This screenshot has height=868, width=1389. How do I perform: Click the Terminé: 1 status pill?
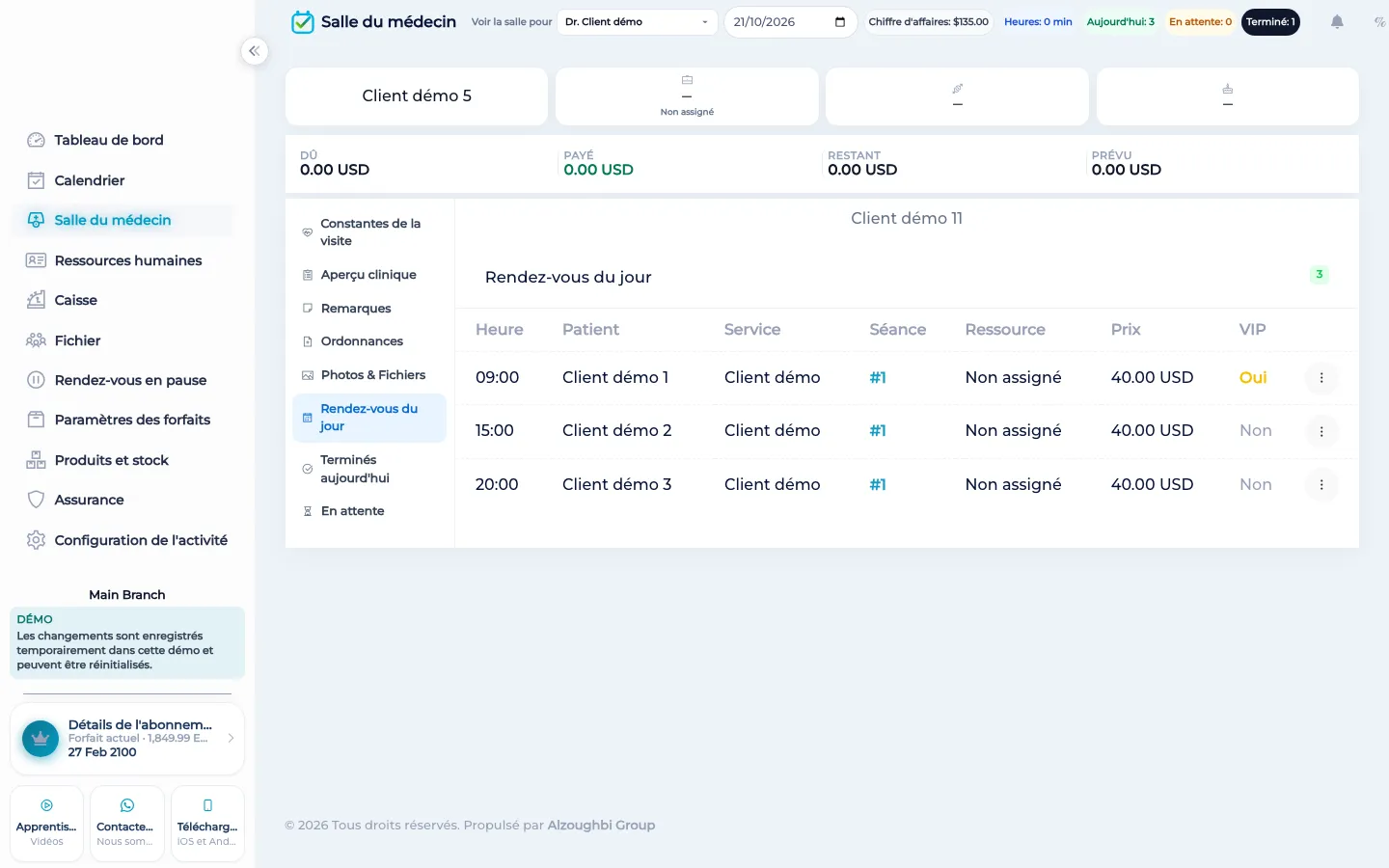tap(1270, 22)
